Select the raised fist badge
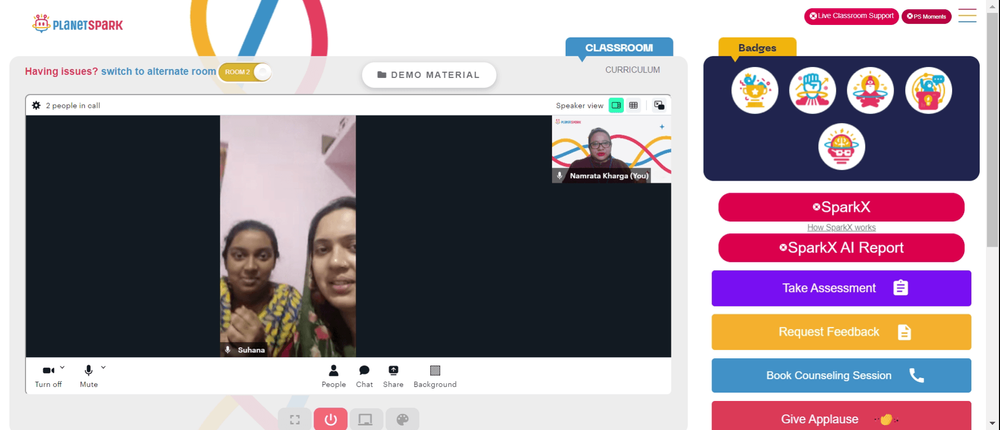1000x430 pixels. [x=812, y=91]
